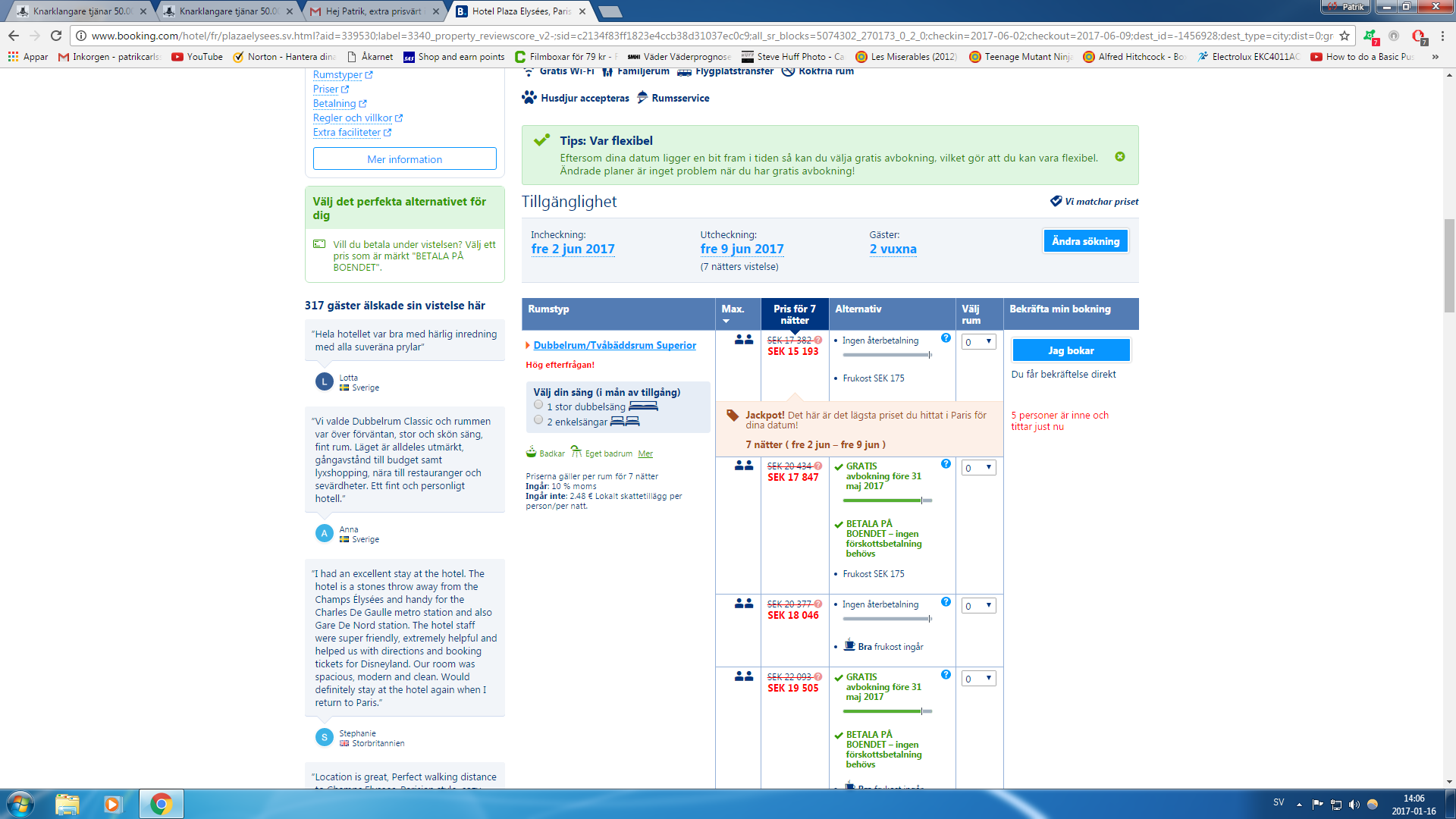Open the YouTube bookmark icon
This screenshot has width=1456, height=819.
pos(177,57)
